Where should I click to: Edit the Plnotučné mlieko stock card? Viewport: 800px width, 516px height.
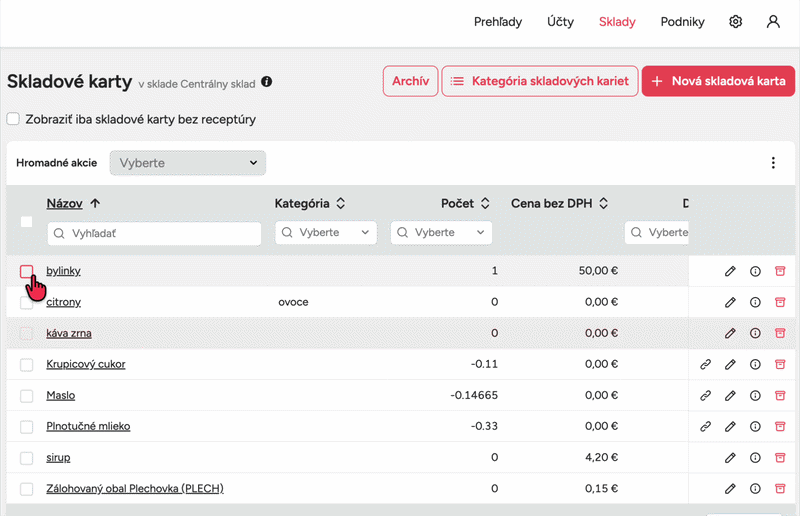(x=730, y=426)
